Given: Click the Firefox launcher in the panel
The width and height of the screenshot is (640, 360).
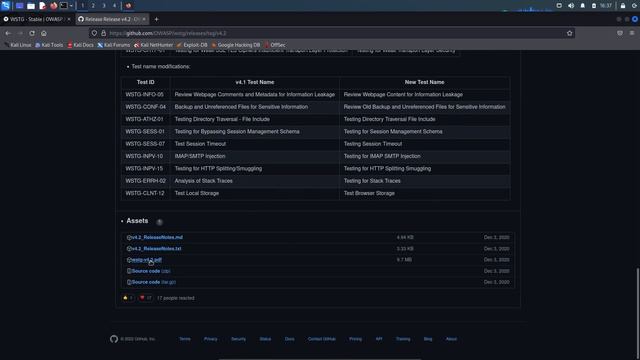Looking at the screenshot, I should [53, 6].
